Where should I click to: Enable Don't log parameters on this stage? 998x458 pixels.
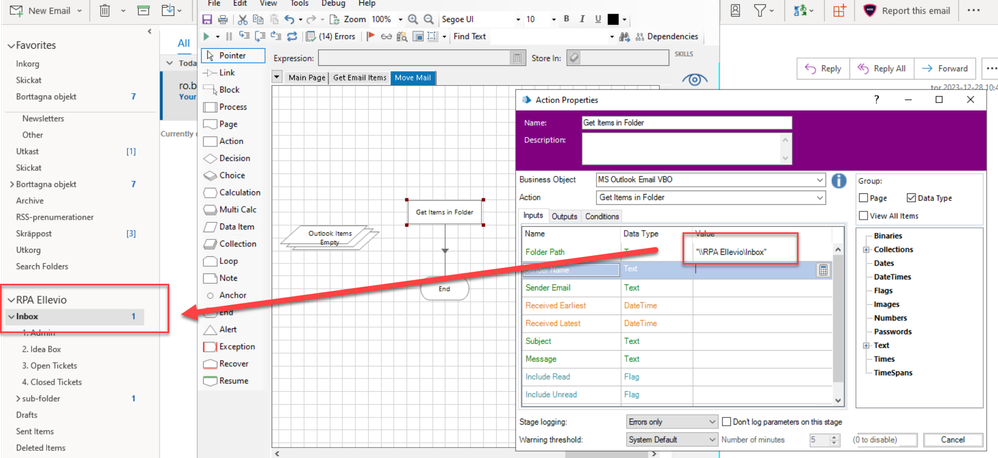tap(727, 422)
